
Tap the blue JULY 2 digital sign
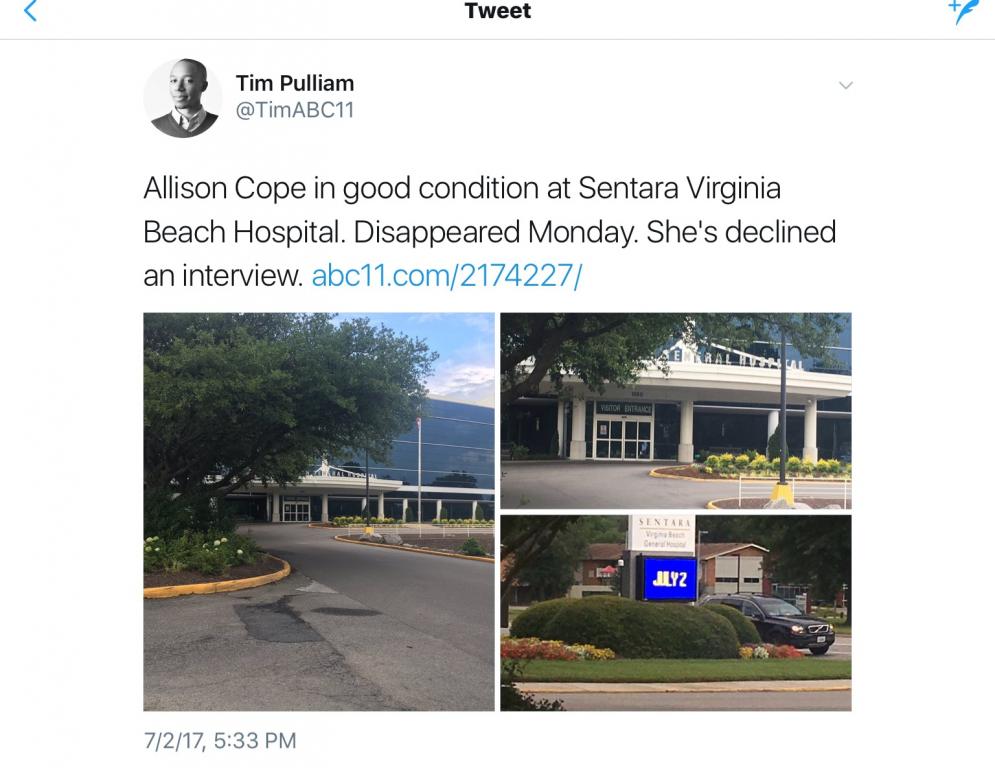click(x=669, y=578)
